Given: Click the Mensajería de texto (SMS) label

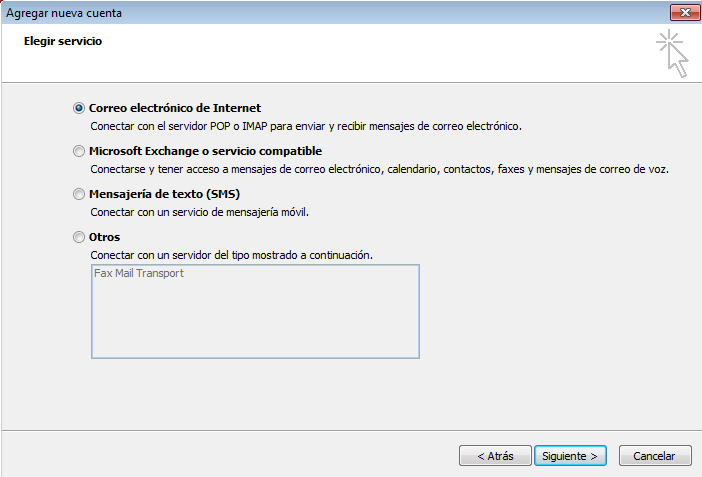Looking at the screenshot, I should (x=164, y=194).
